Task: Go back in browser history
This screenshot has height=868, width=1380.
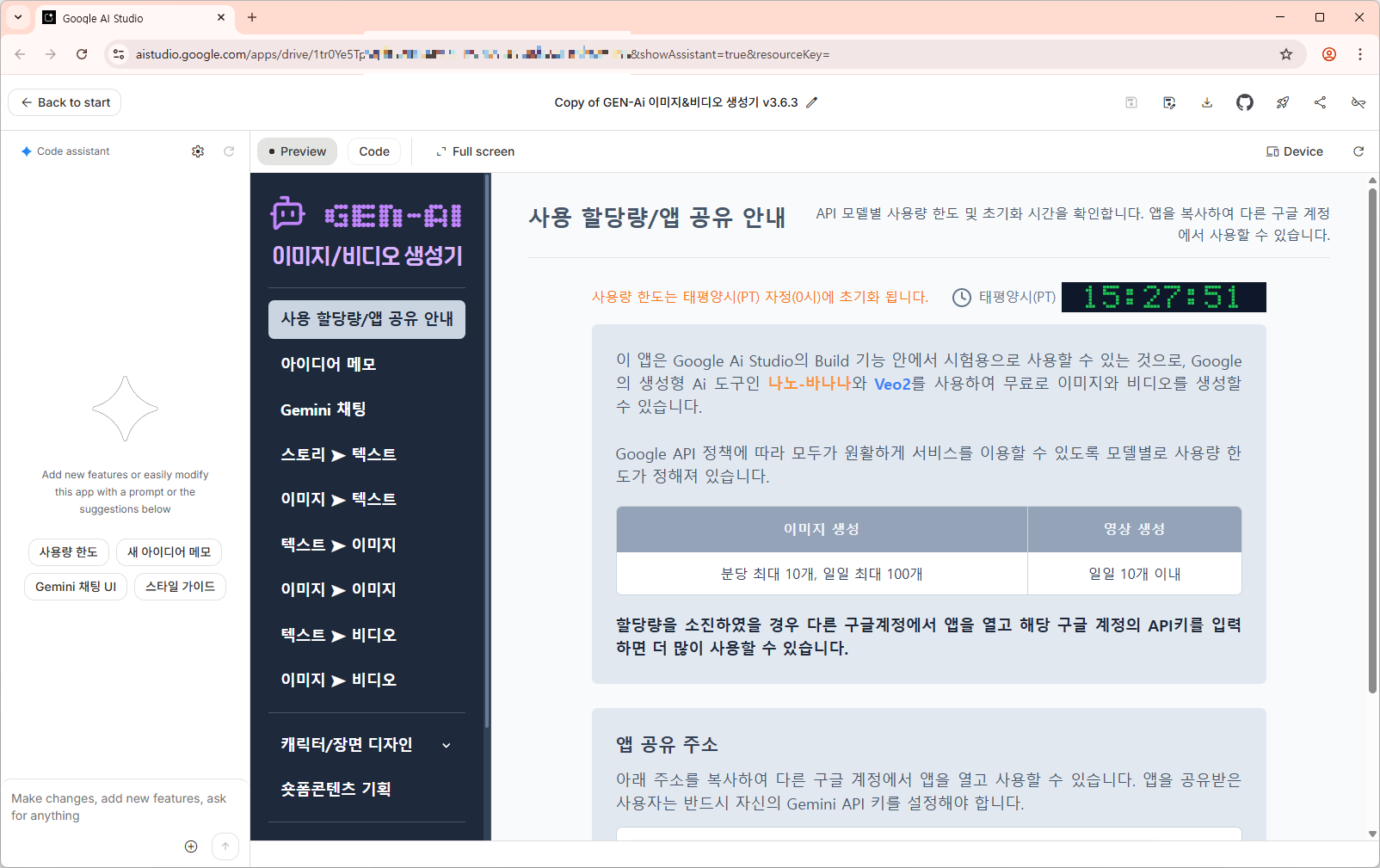Action: pyautogui.click(x=20, y=54)
